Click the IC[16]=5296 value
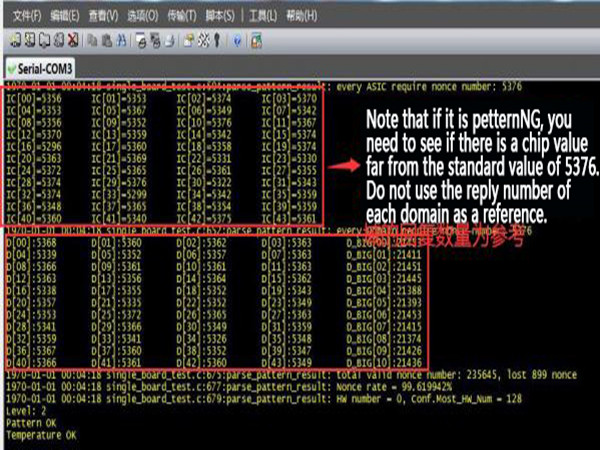Screen dimensions: 600x450 coord(34,147)
